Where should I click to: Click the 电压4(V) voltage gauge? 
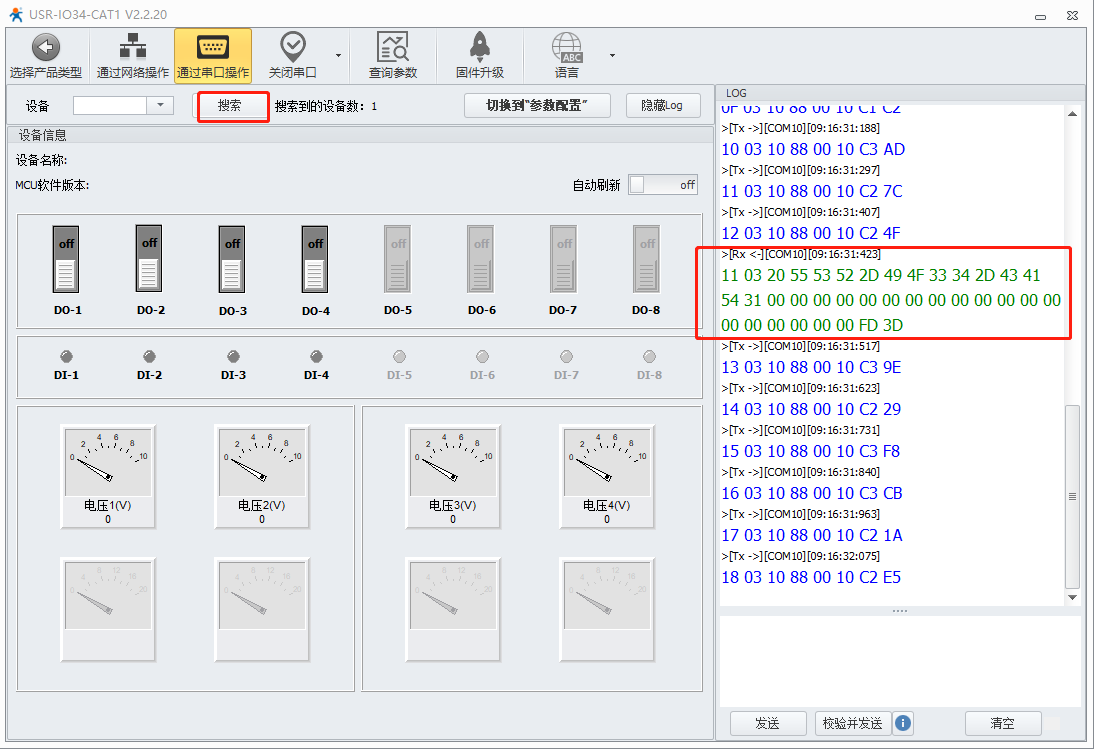tap(607, 476)
